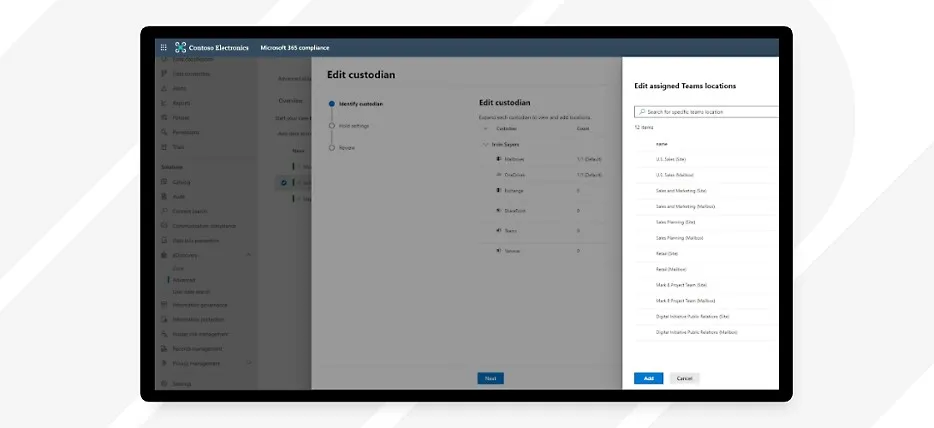
Task: Open Content search in the sidebar
Action: pos(189,211)
